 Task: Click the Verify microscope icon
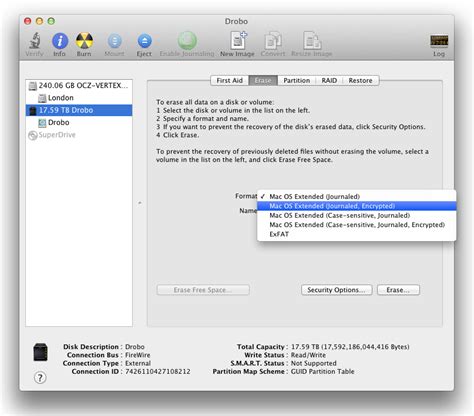pos(35,41)
